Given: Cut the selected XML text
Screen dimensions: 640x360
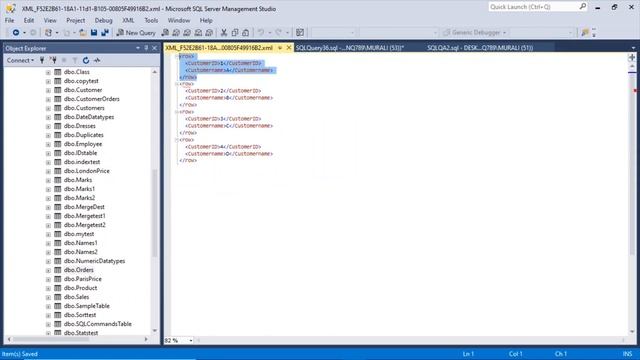Looking at the screenshot, I should [224, 33].
